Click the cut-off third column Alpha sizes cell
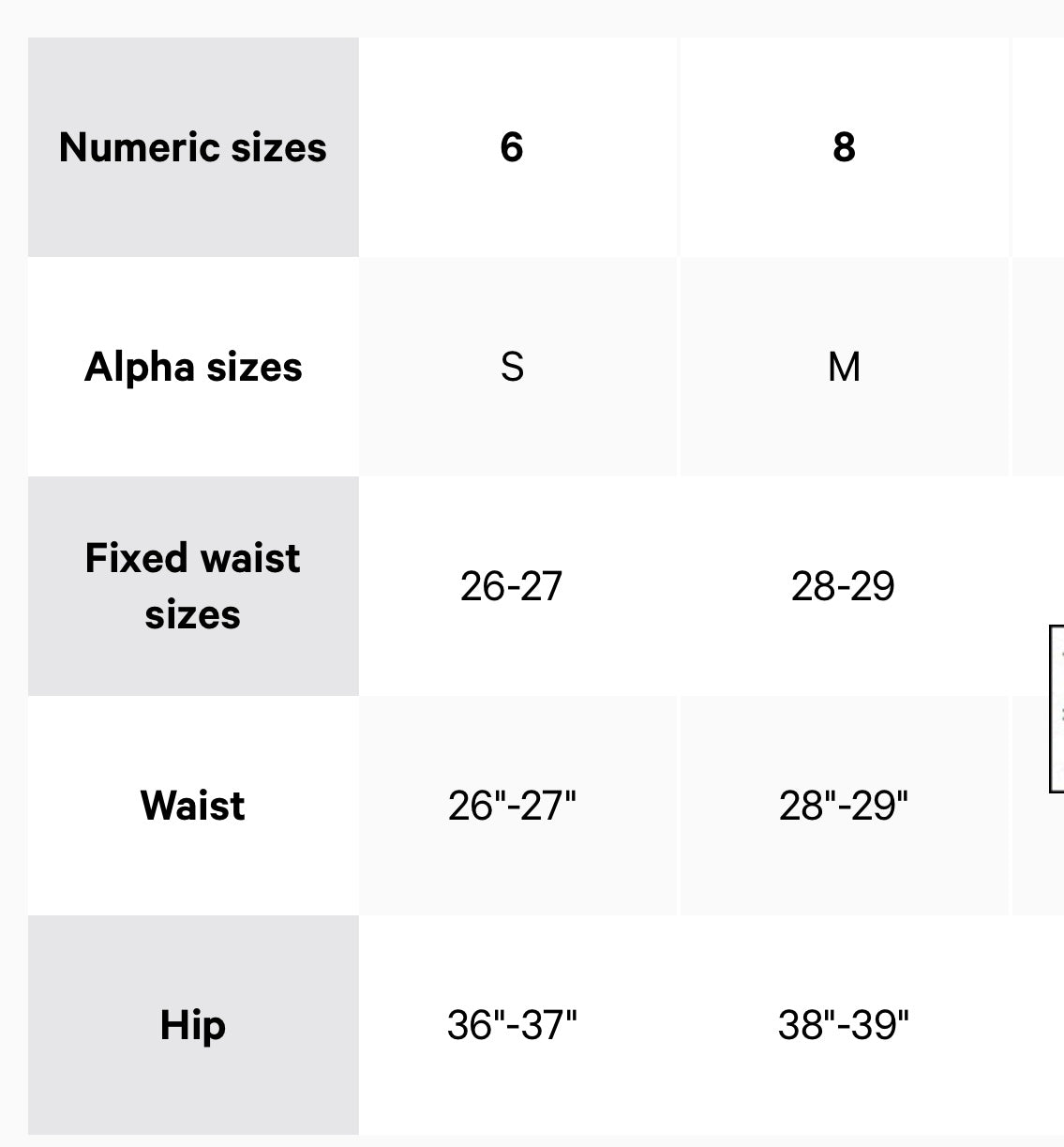Screen dimensions: 1064x1147 coord(1039,367)
